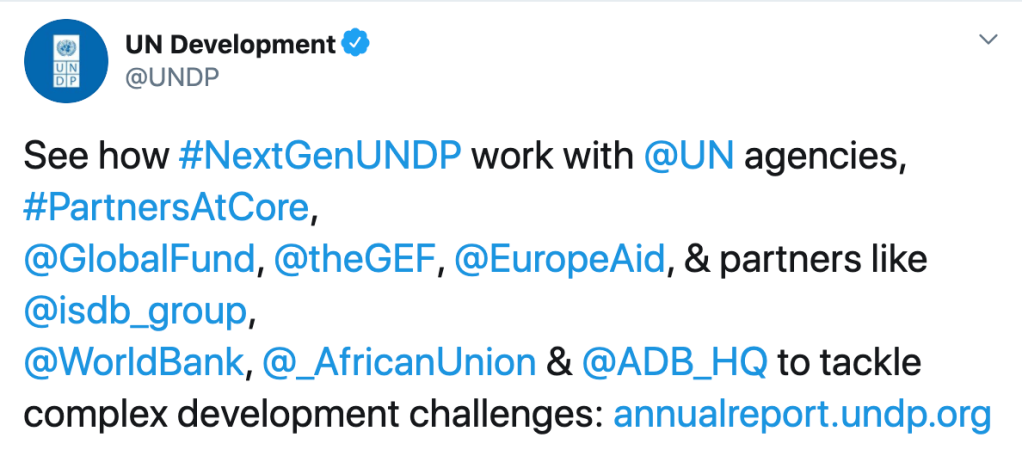Open the tweet options chevron menu

(988, 40)
